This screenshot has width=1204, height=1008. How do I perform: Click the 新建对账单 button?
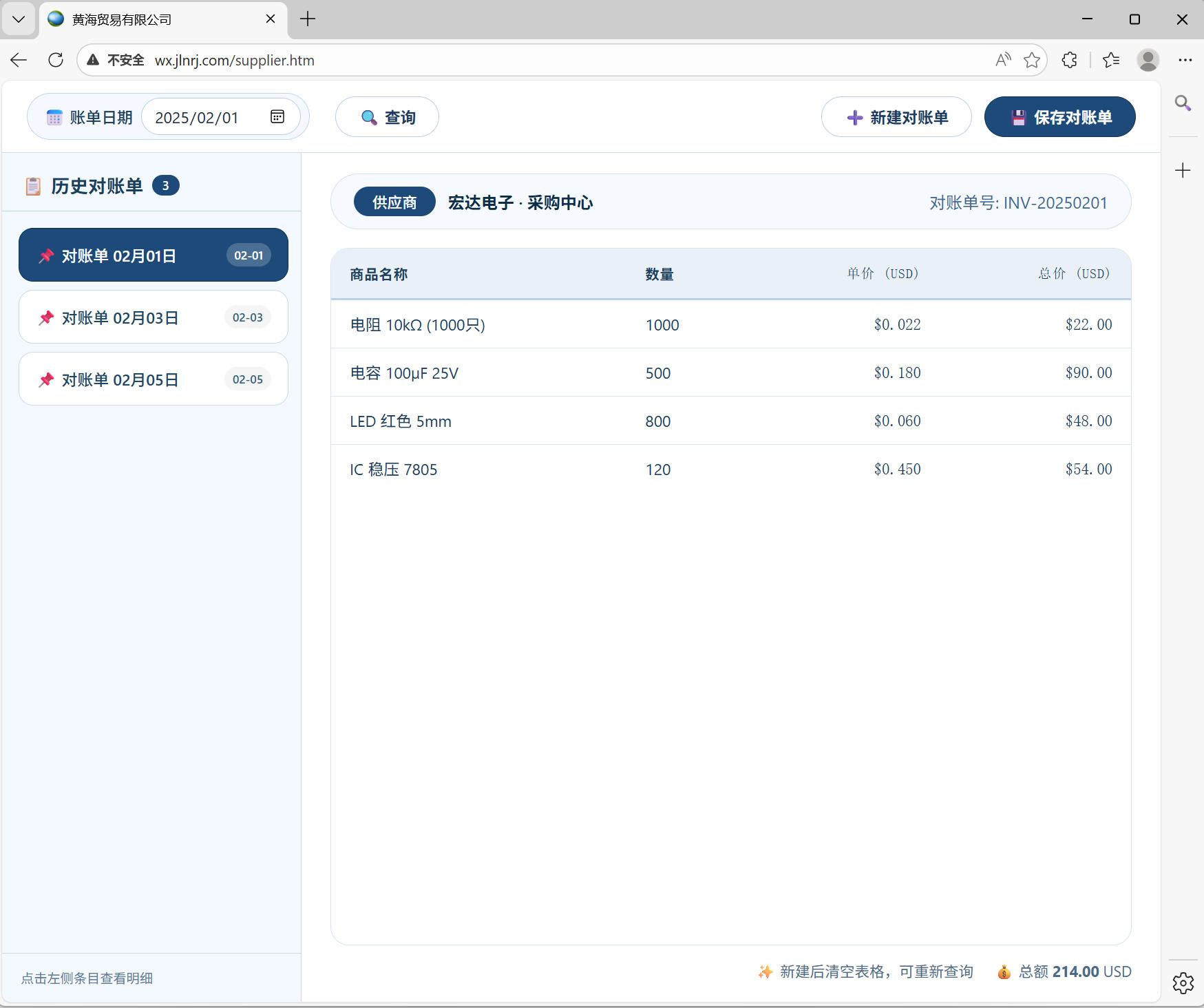point(896,117)
